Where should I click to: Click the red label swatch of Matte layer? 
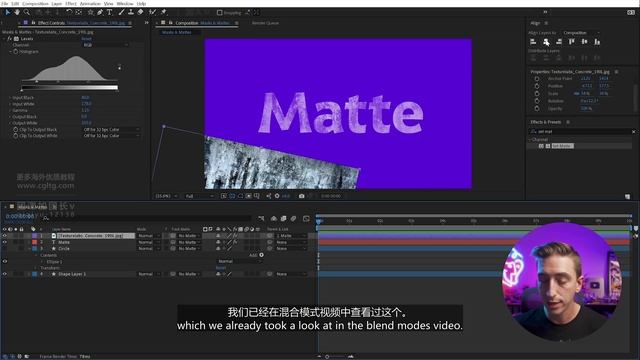coord(34,242)
